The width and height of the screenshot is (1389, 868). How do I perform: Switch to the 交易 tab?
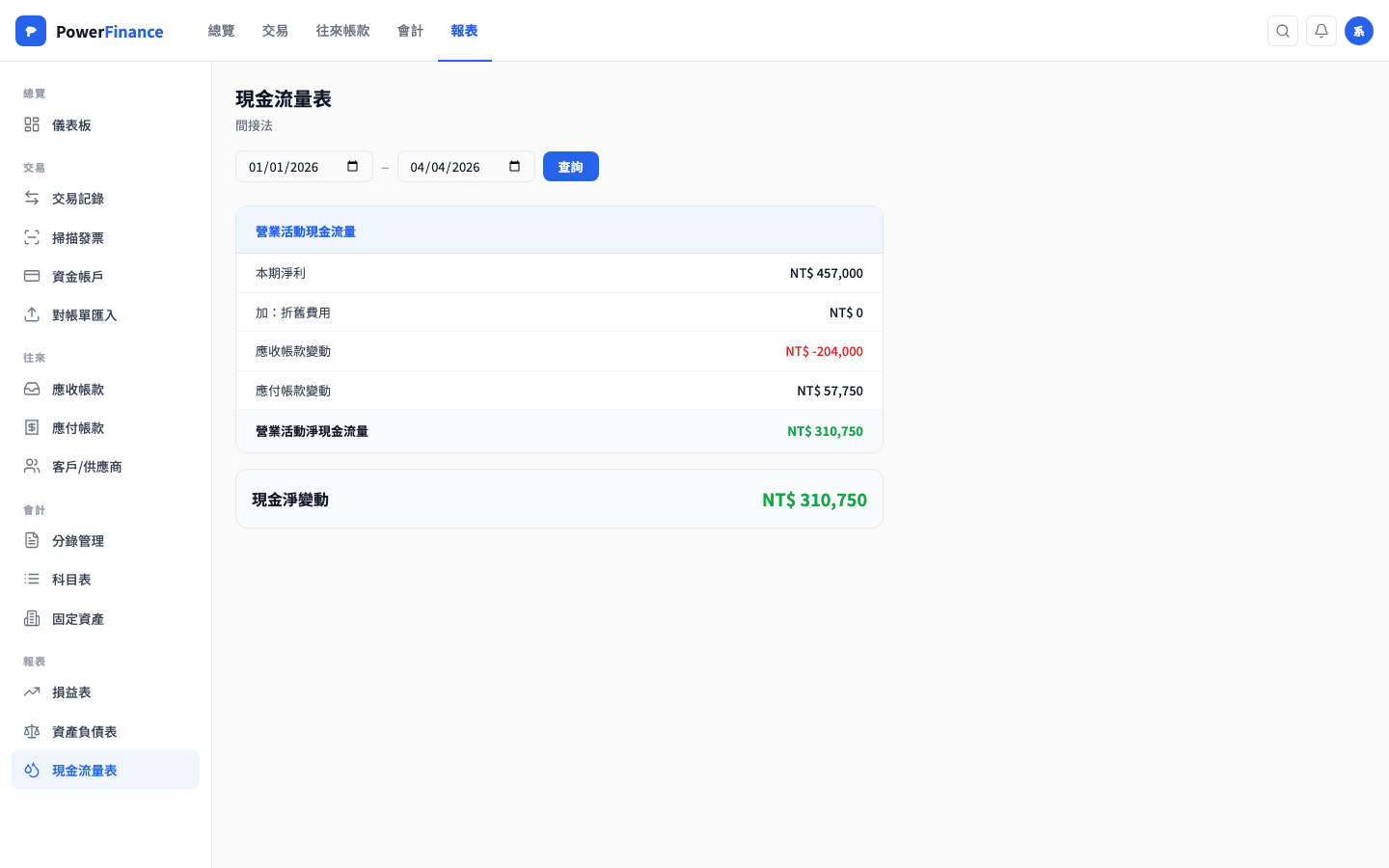pos(275,30)
